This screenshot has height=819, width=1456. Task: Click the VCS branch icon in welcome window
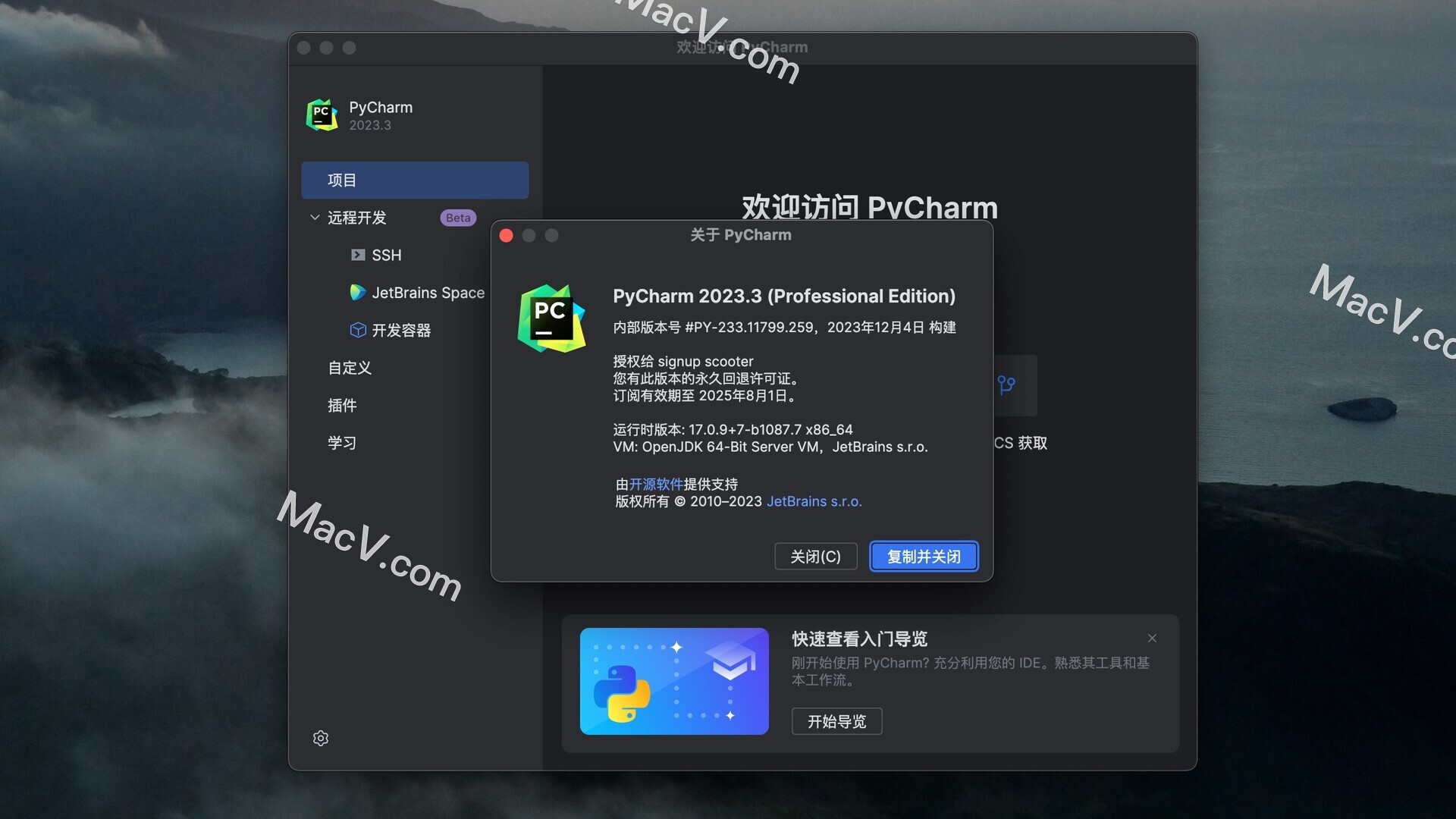[x=1006, y=385]
